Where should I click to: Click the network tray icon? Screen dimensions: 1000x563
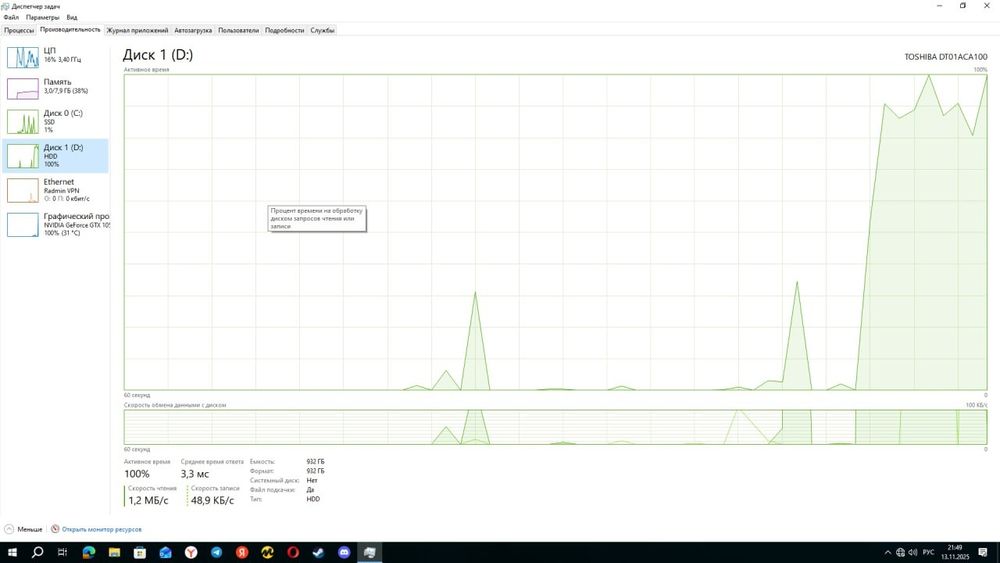pyautogui.click(x=900, y=552)
